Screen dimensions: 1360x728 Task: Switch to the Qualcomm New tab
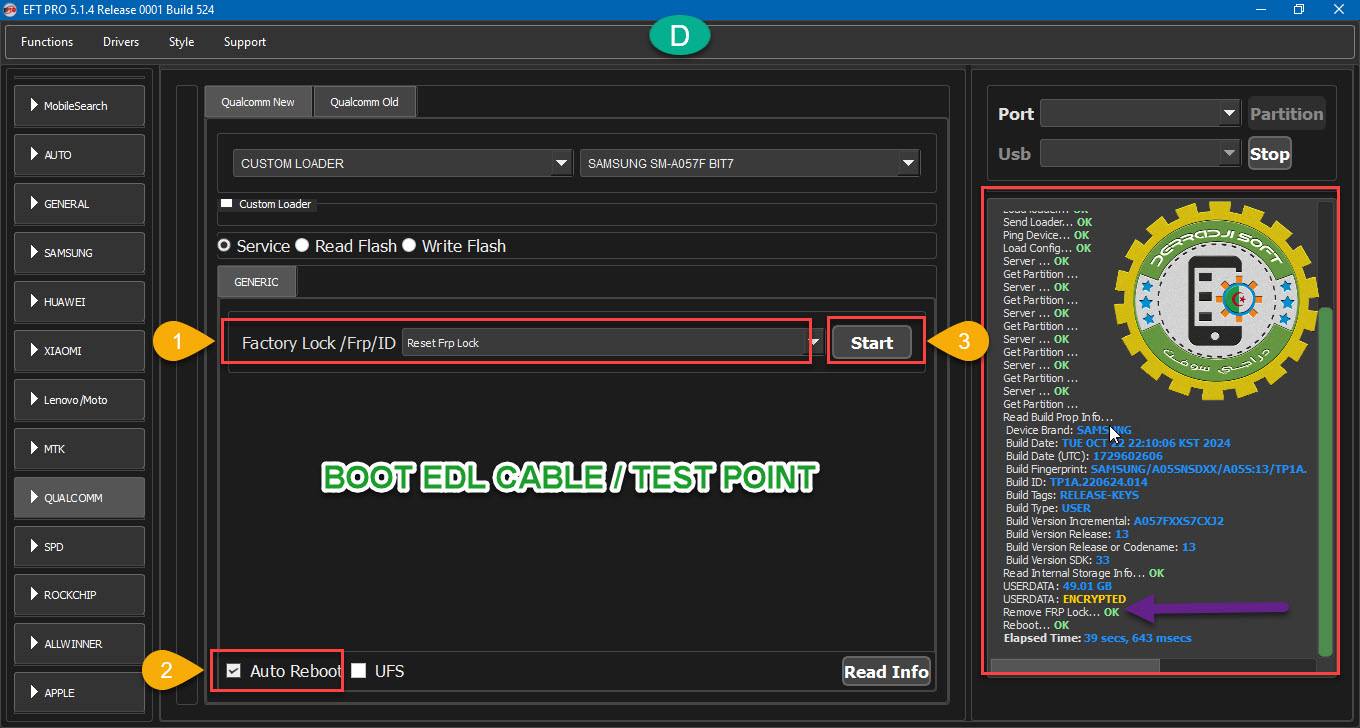[258, 102]
